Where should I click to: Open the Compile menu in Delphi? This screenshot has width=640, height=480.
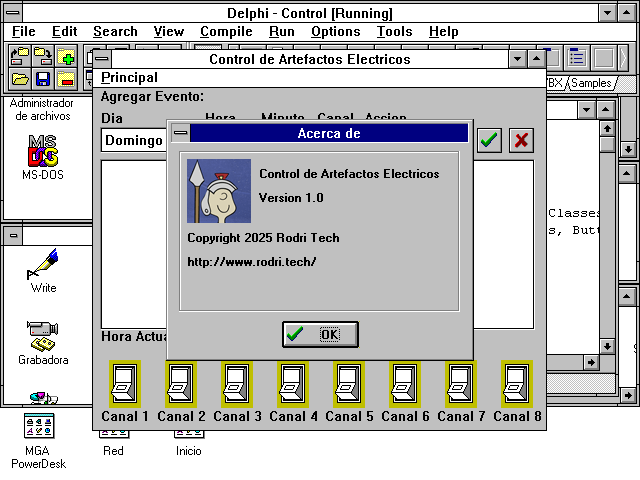pyautogui.click(x=226, y=32)
